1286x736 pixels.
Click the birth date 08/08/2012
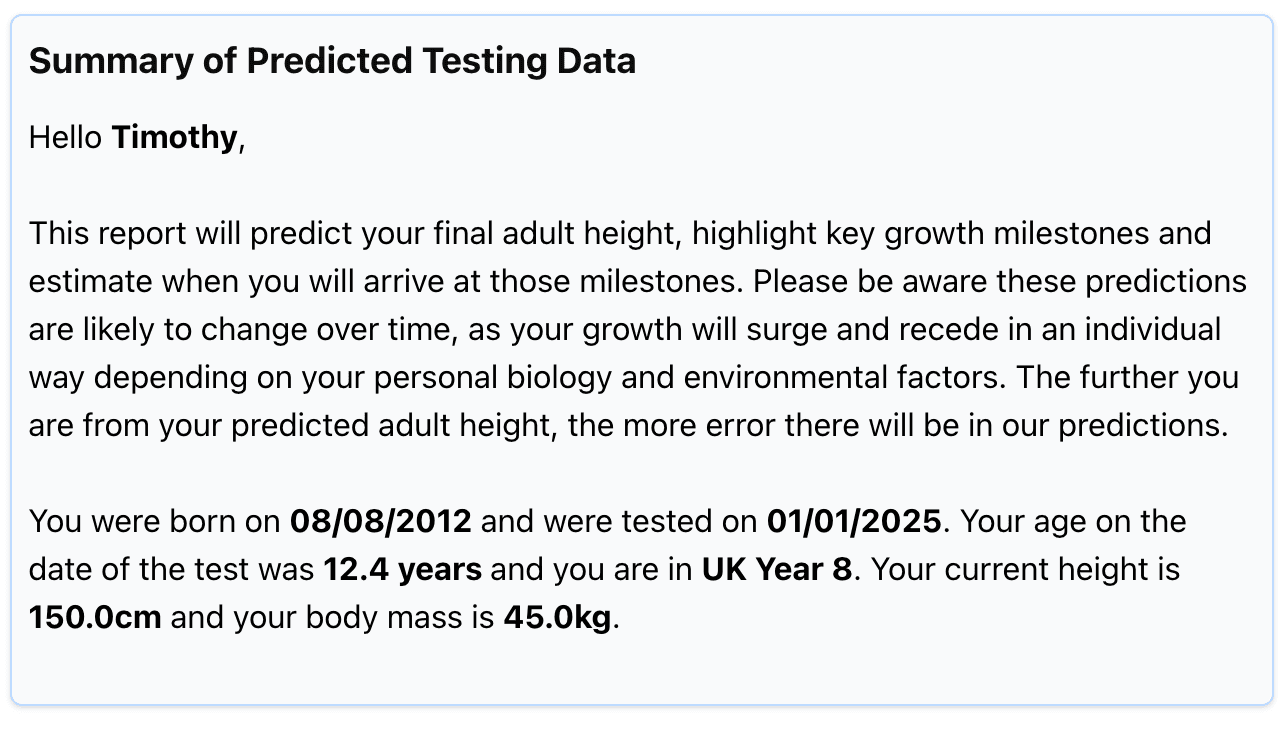click(x=380, y=521)
